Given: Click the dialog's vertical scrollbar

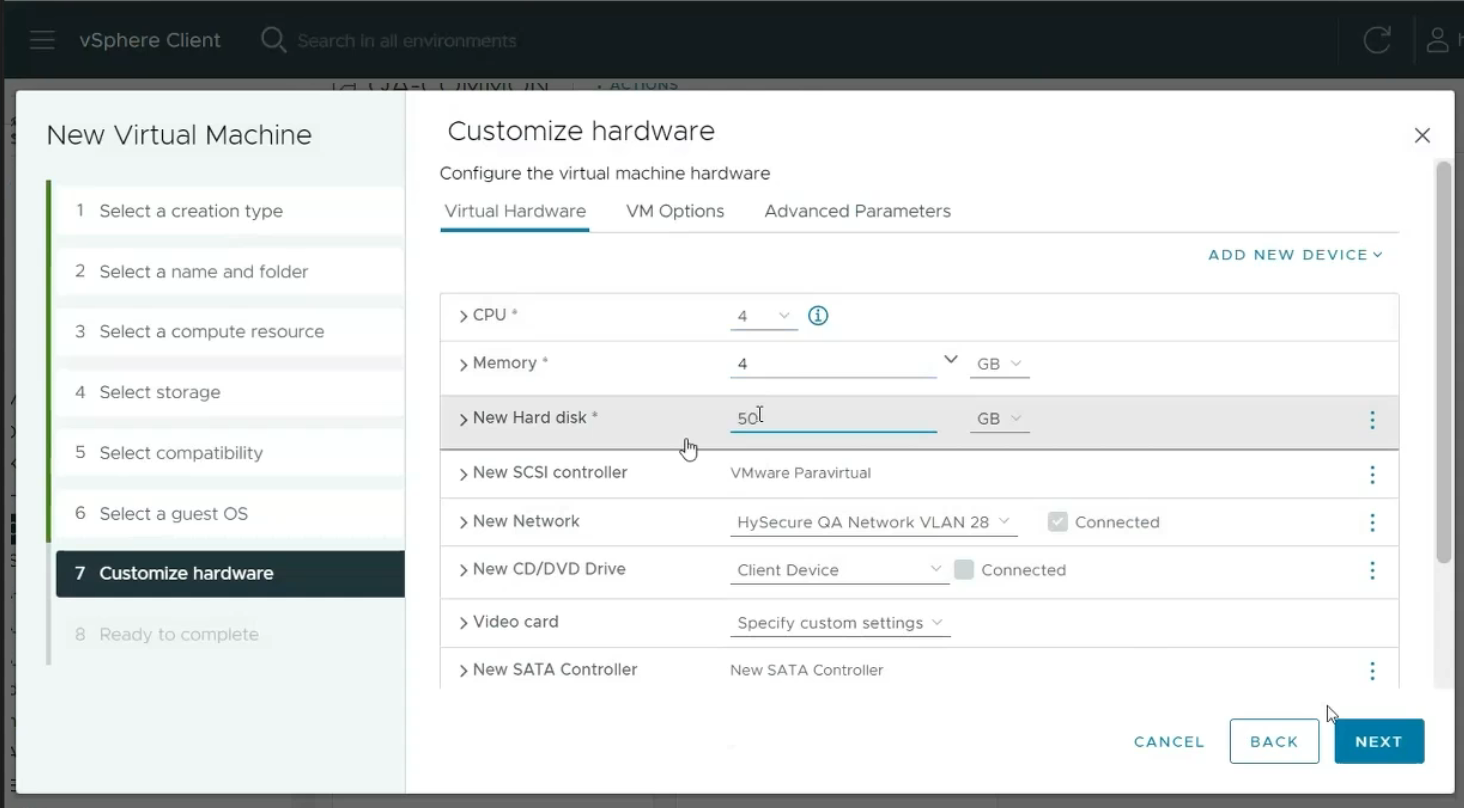Looking at the screenshot, I should click(x=1443, y=360).
